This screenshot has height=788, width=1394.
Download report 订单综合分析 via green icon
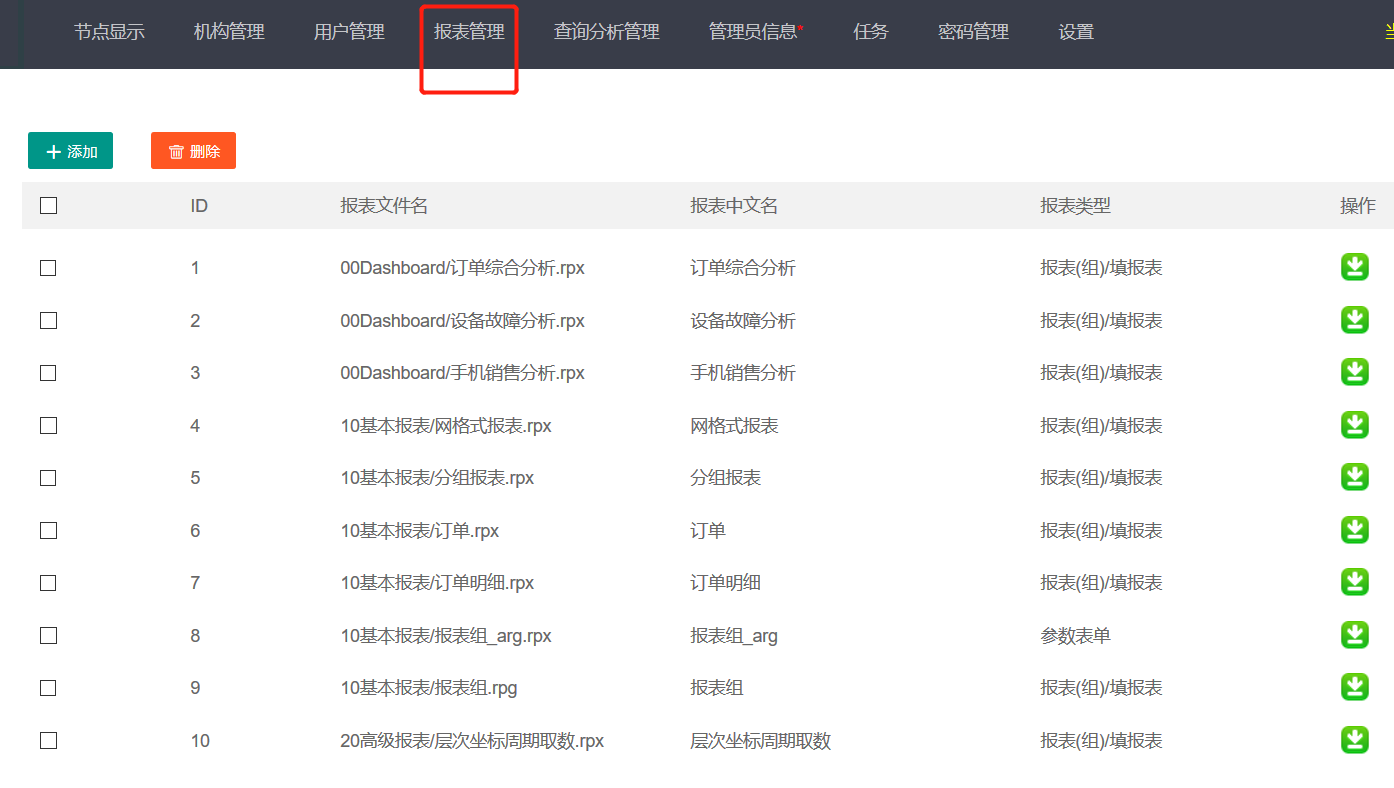(1354, 267)
